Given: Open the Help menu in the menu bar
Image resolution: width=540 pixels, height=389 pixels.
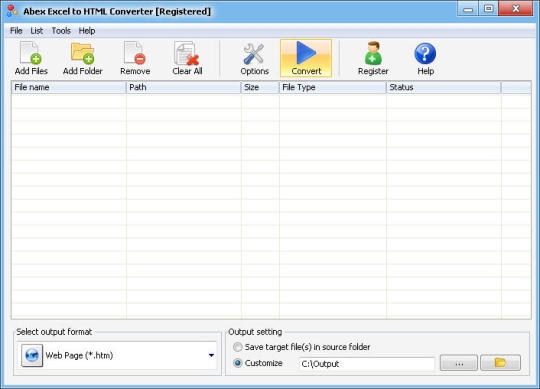Looking at the screenshot, I should [87, 31].
